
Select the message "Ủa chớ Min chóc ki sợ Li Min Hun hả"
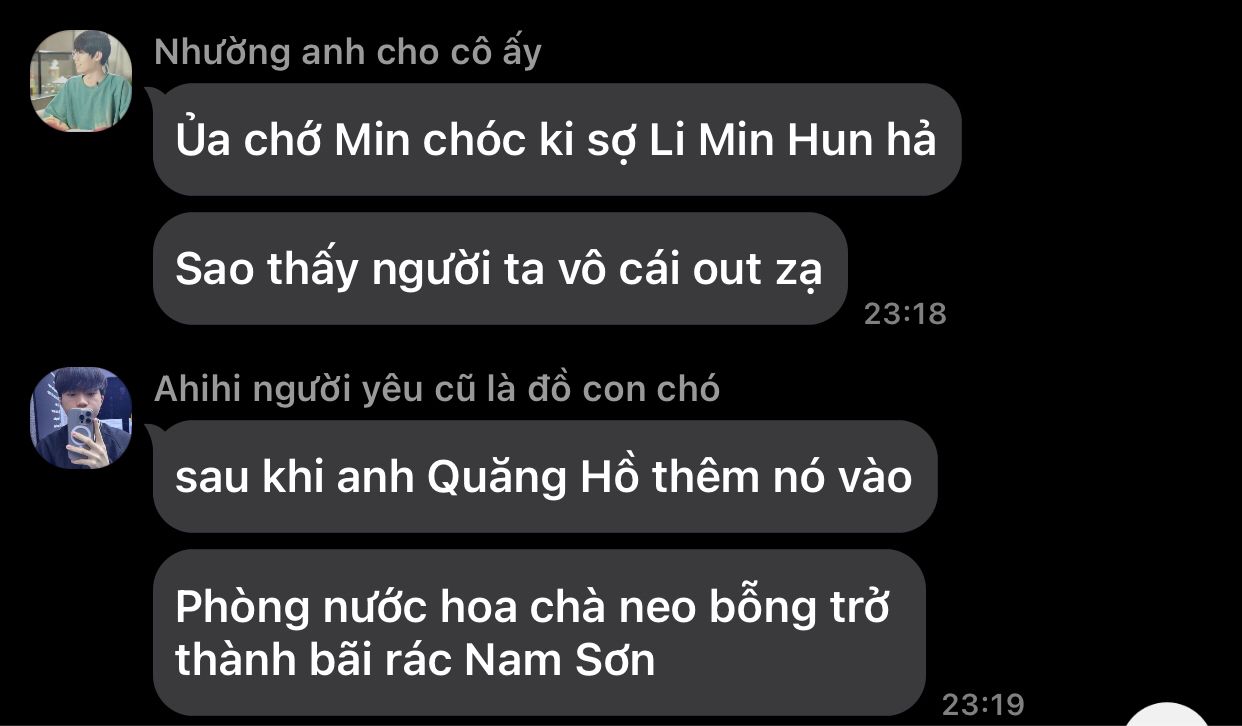point(557,140)
